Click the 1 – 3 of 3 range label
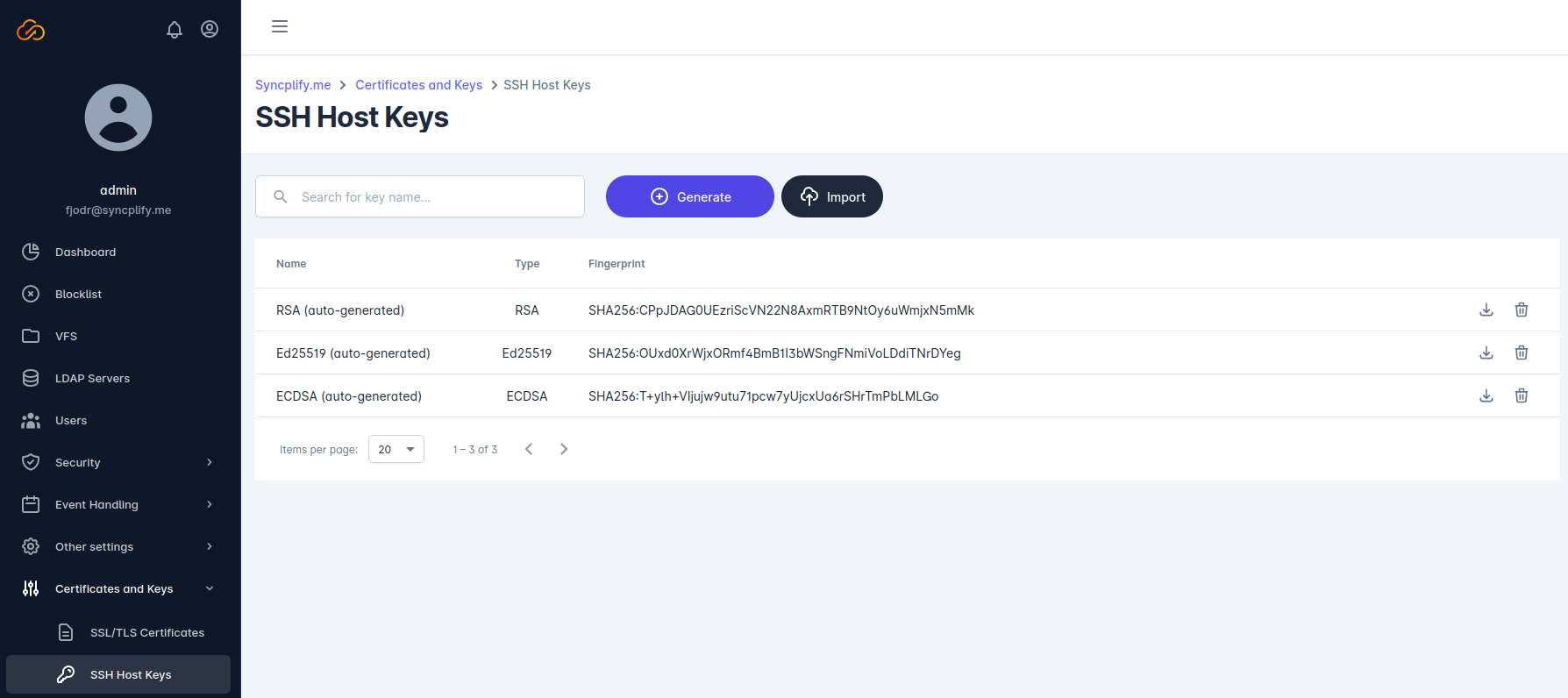 click(x=475, y=450)
